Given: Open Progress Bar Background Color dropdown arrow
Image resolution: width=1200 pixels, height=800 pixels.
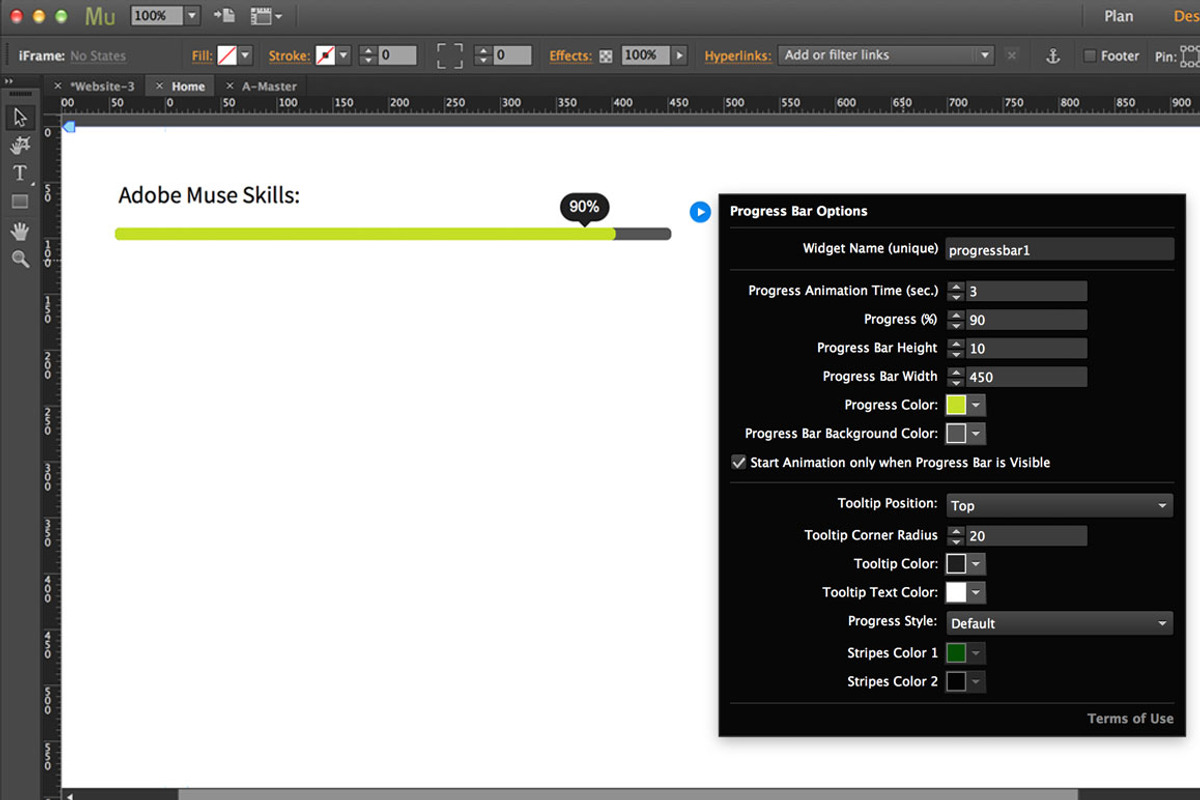Looking at the screenshot, I should point(977,433).
